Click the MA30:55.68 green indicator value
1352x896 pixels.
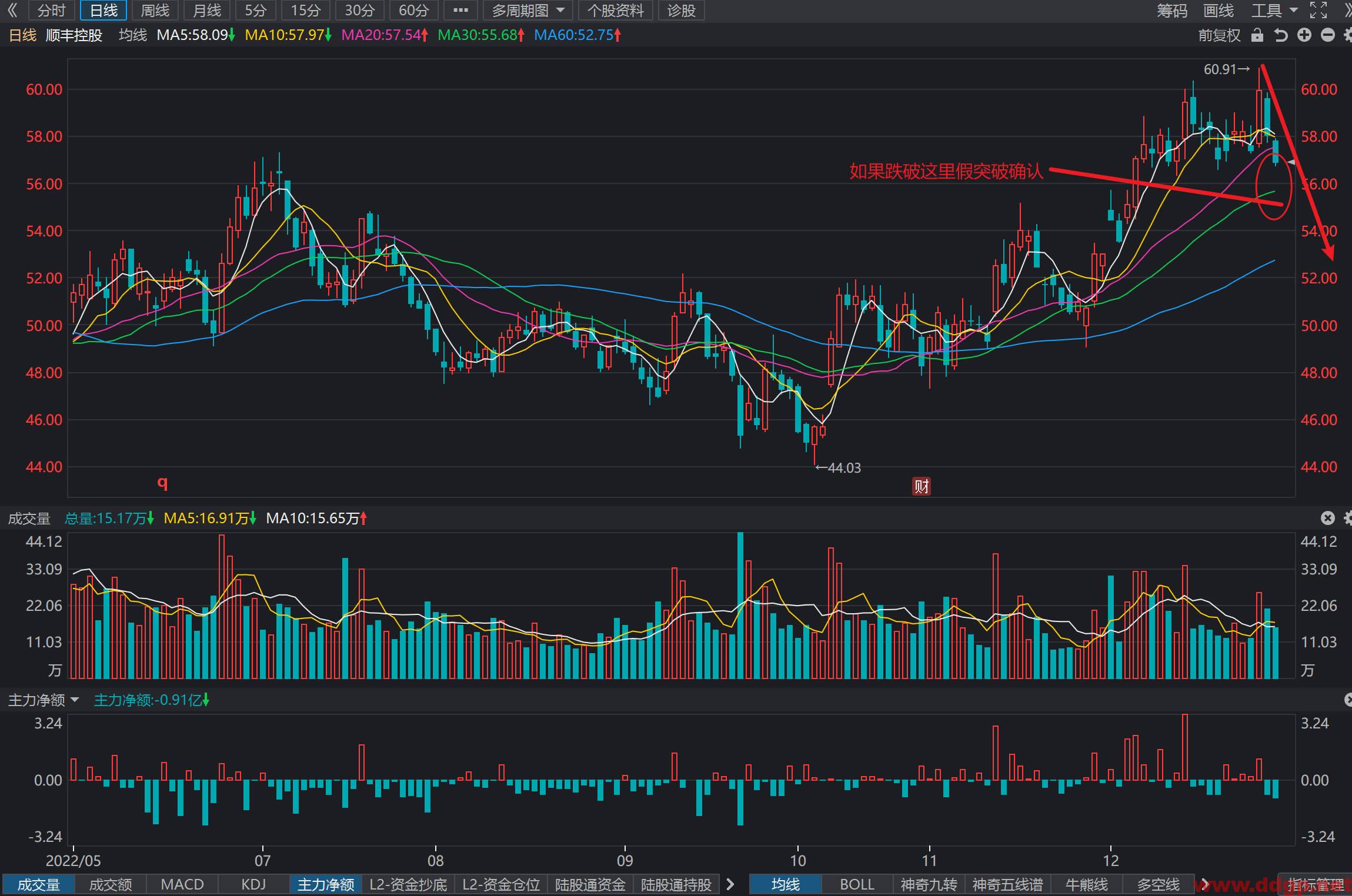coord(481,35)
